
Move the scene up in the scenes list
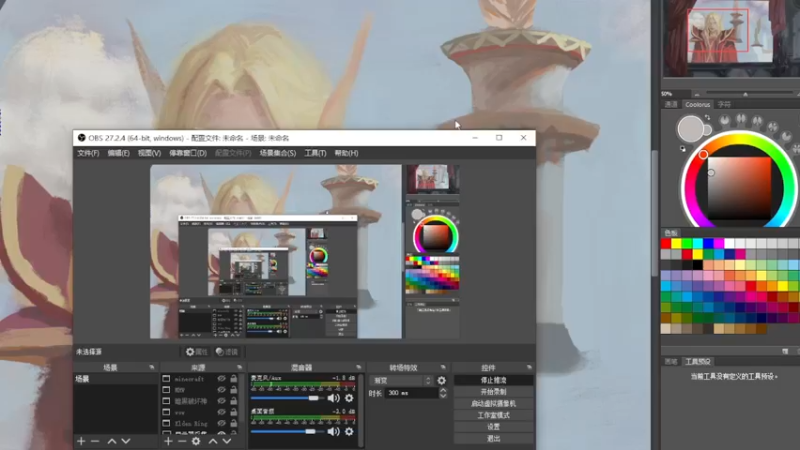click(x=112, y=441)
